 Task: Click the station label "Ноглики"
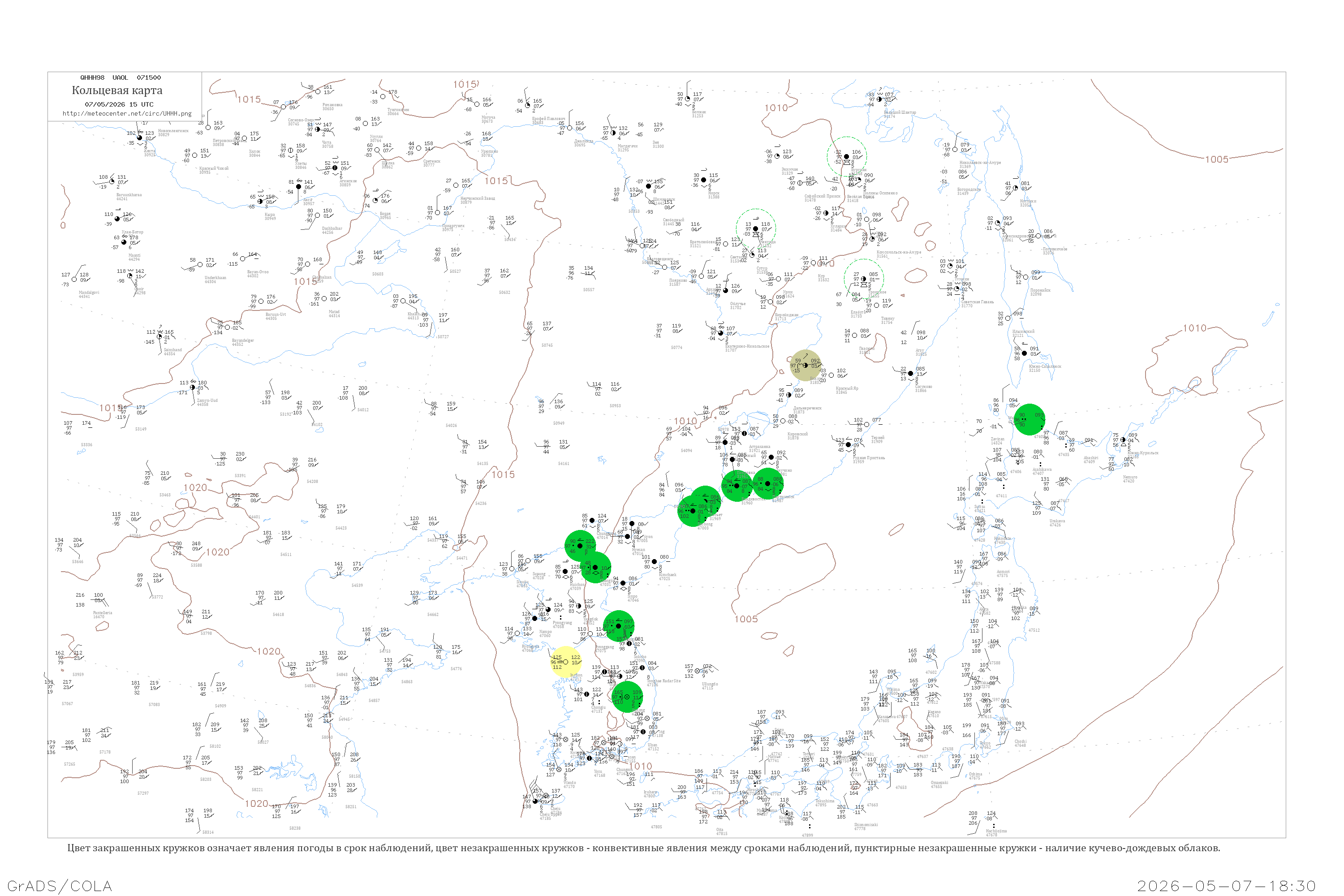1028,201
